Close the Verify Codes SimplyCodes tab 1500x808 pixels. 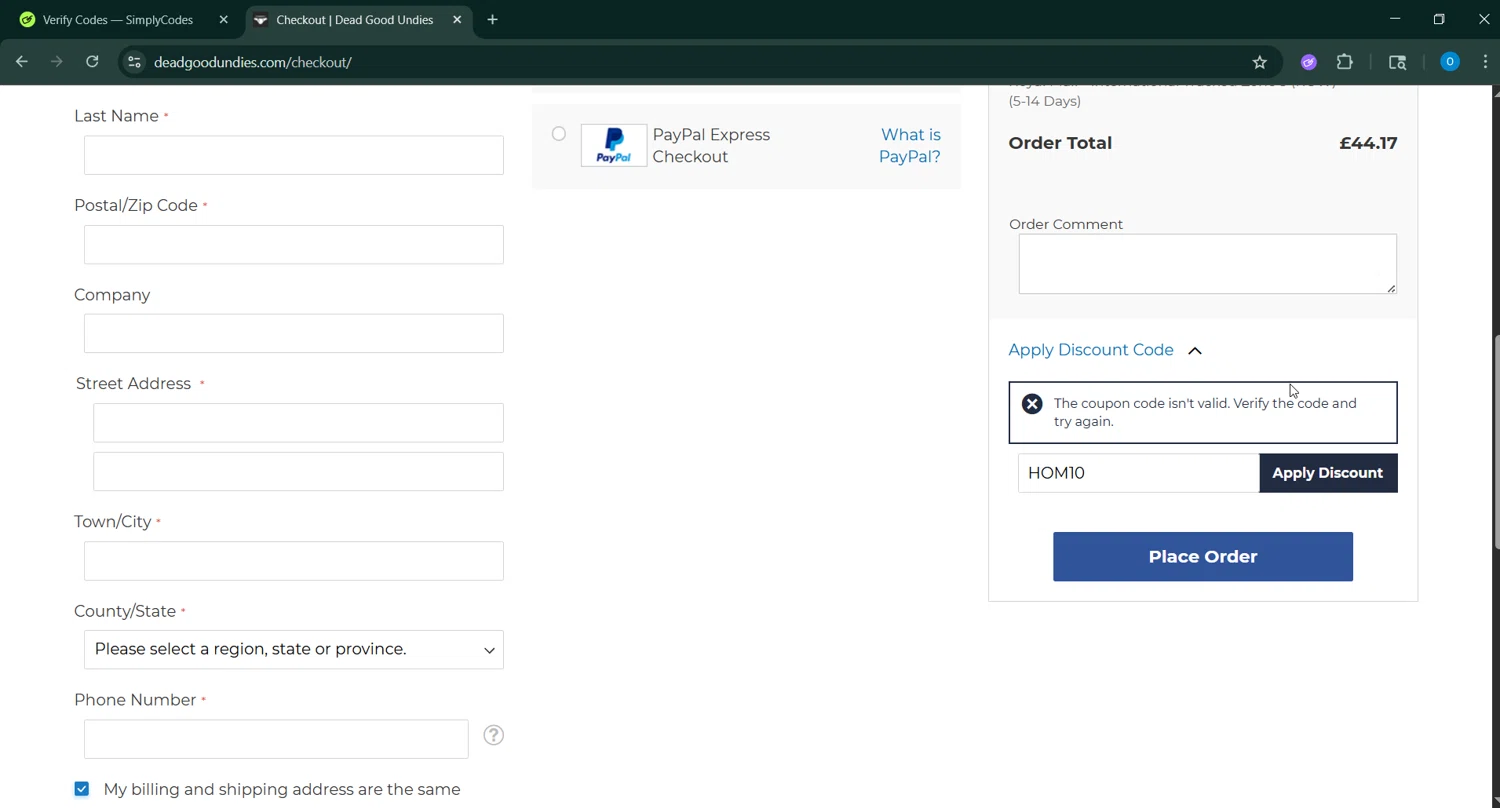pyautogui.click(x=223, y=20)
